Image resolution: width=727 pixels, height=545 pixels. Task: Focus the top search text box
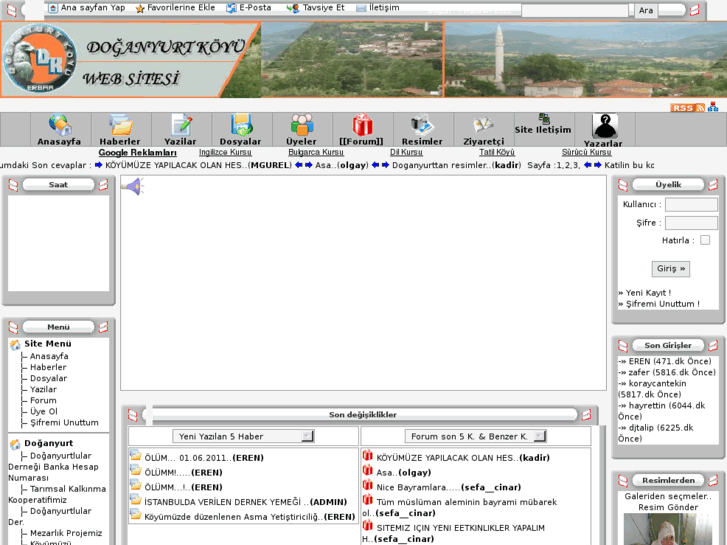click(x=575, y=10)
